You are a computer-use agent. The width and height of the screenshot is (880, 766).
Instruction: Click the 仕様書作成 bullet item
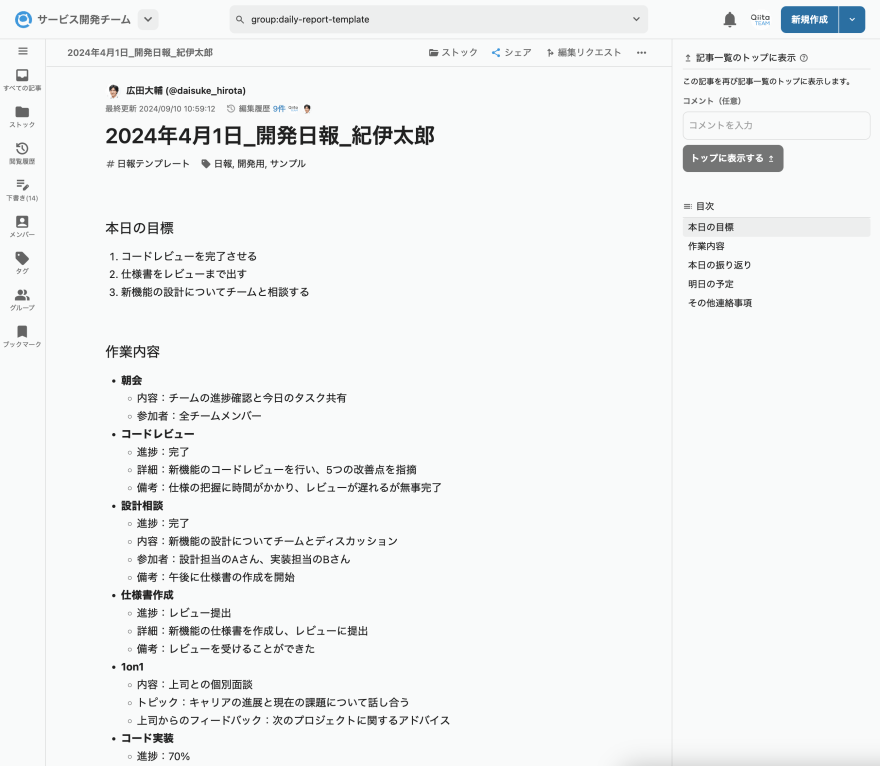click(147, 595)
